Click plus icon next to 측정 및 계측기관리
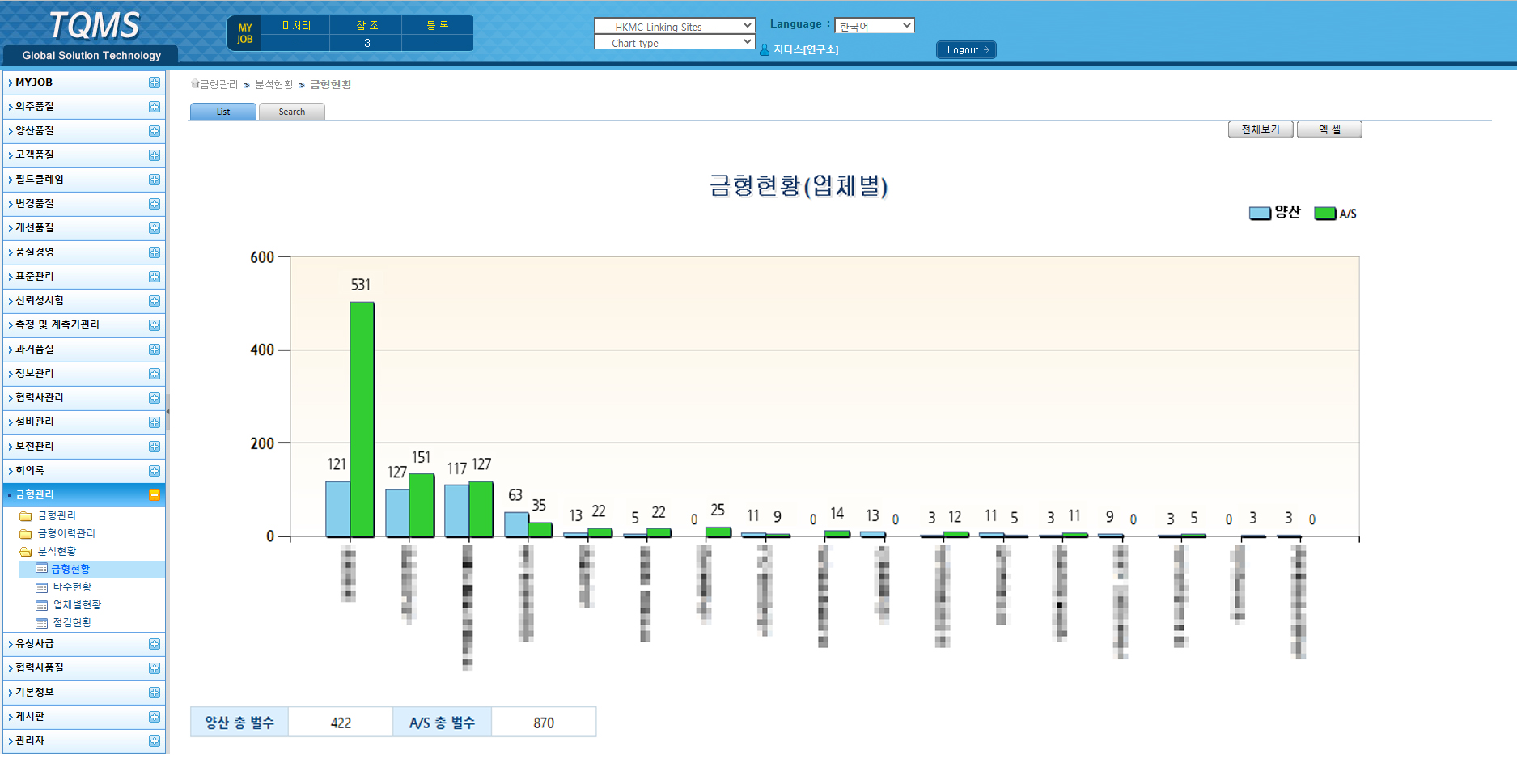 tap(155, 325)
